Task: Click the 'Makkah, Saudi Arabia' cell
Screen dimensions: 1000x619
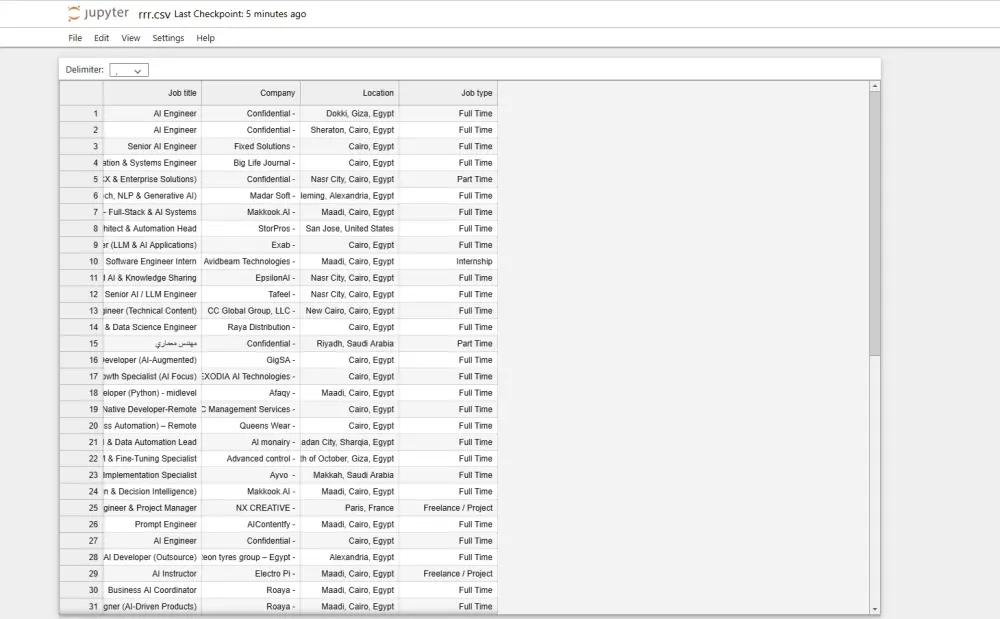Action: [350, 476]
